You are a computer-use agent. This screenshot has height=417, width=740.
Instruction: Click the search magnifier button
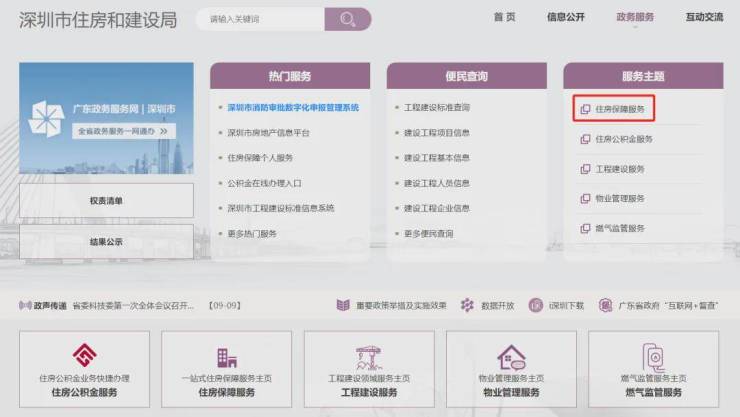pos(347,19)
